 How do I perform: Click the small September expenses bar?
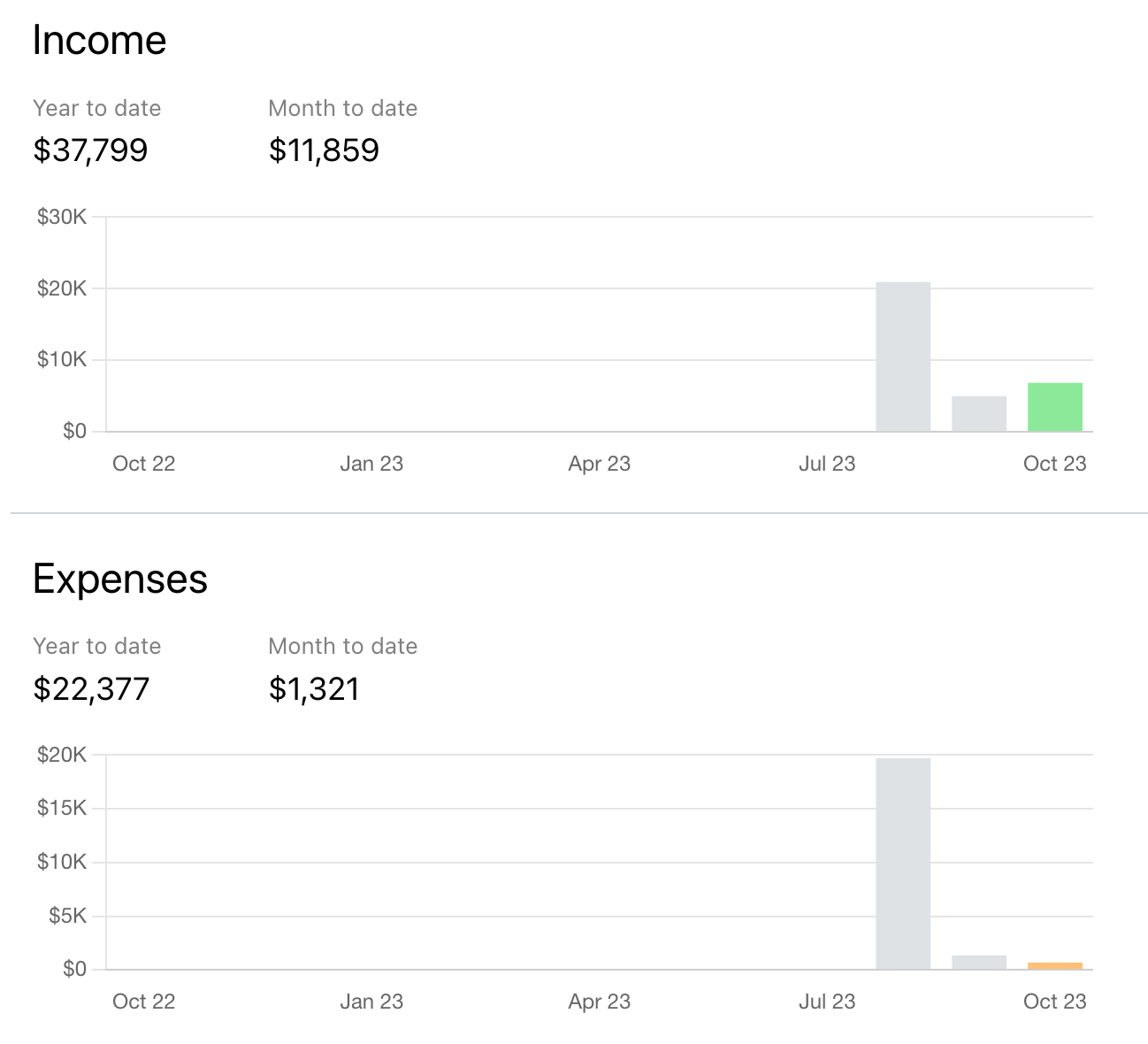coord(977,960)
